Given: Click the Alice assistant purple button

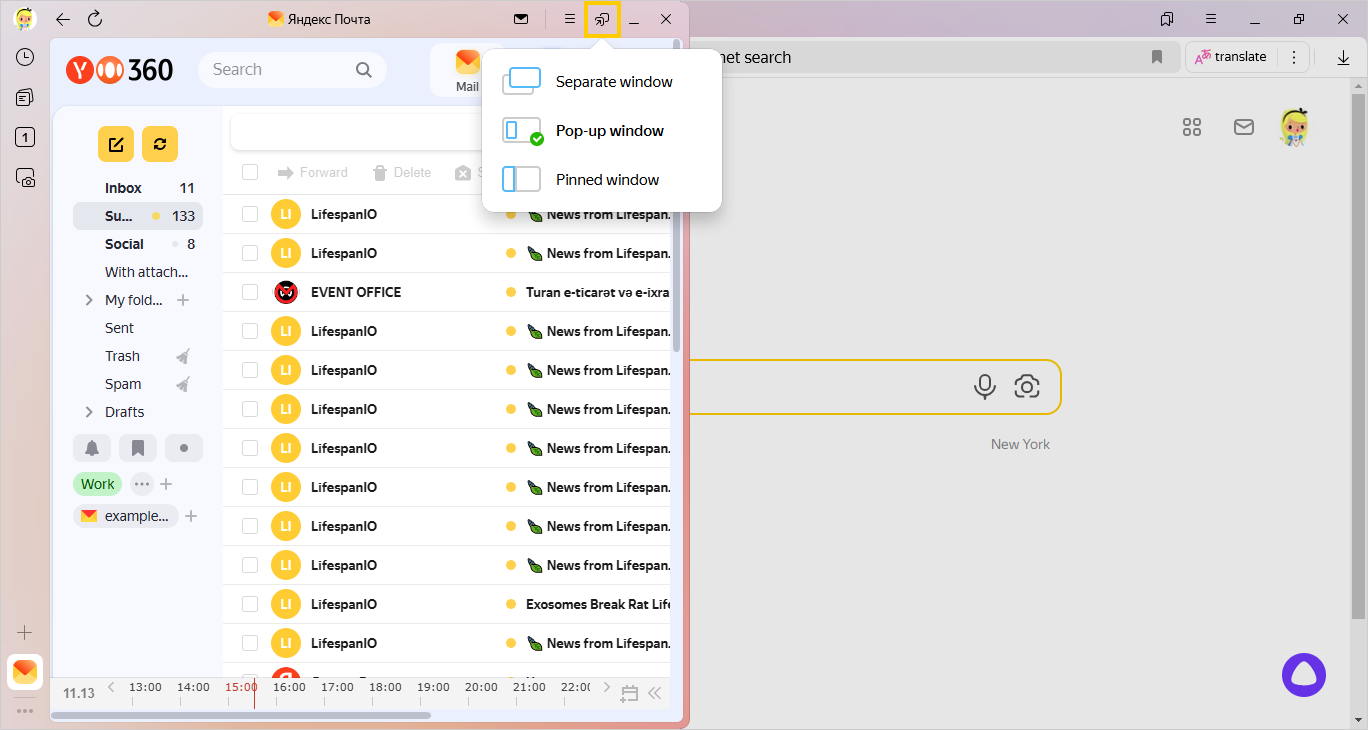Looking at the screenshot, I should 1303,676.
